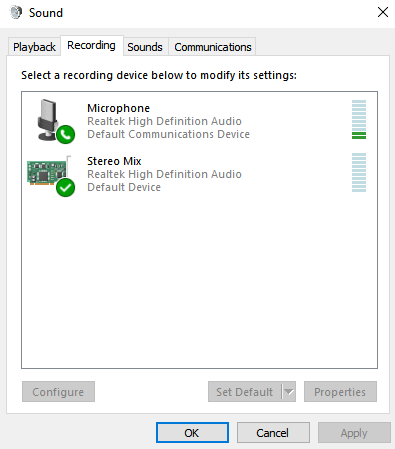395x449 pixels.
Task: Click the Cancel button
Action: point(273,433)
